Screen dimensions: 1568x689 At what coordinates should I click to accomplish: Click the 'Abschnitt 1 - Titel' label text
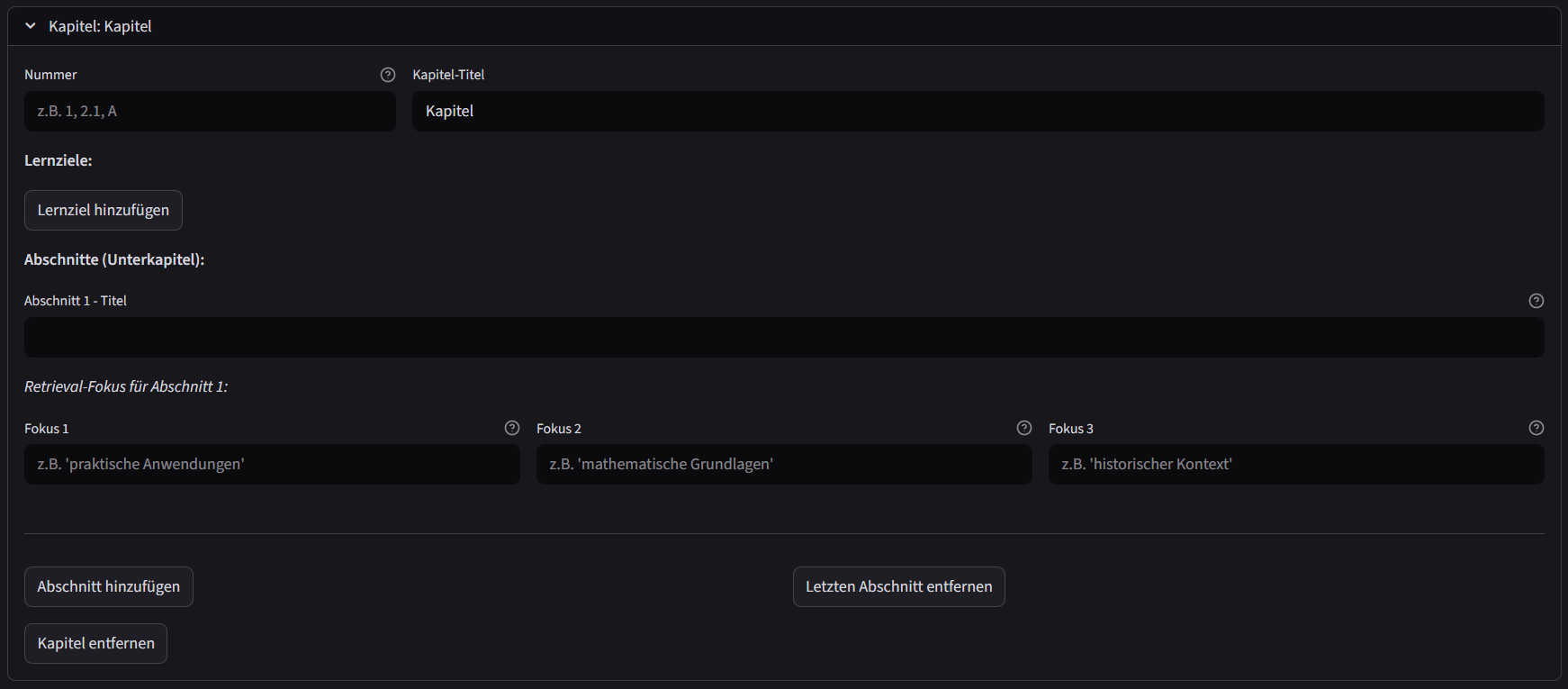click(76, 301)
